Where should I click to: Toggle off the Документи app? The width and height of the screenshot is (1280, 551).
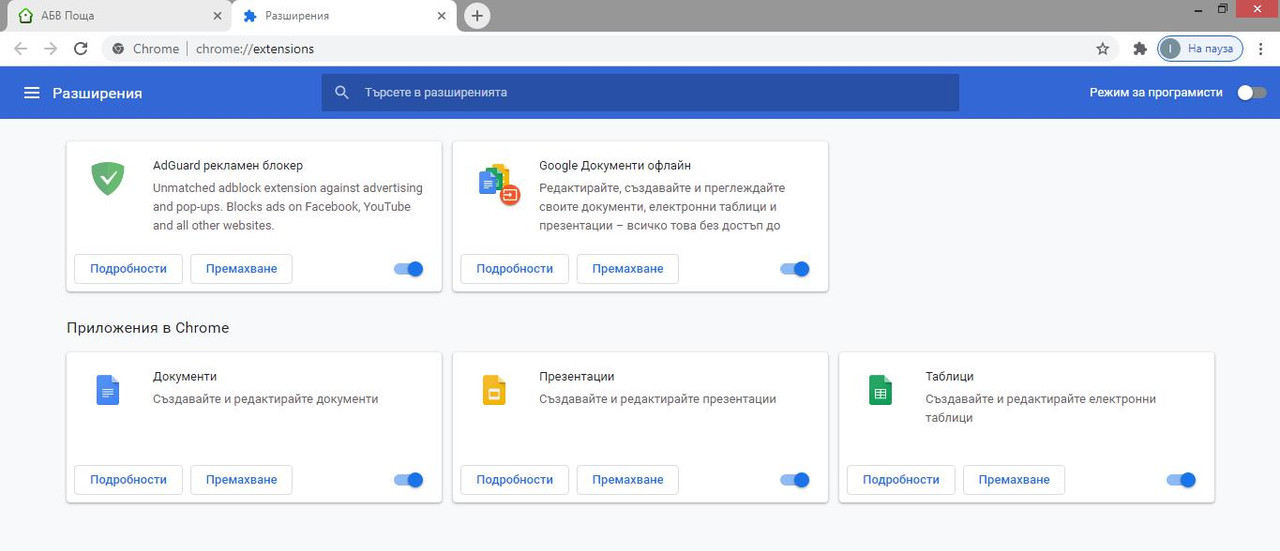point(409,480)
